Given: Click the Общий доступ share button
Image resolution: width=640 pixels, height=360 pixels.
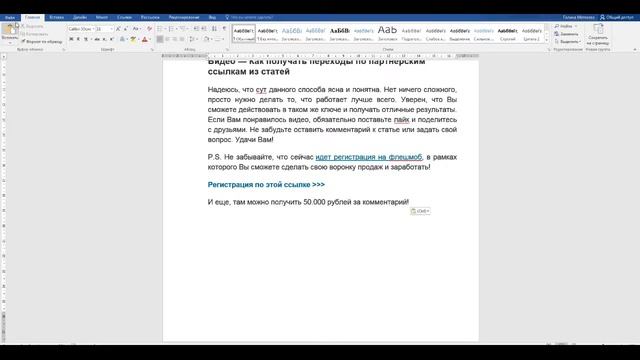Looking at the screenshot, I should click(616, 18).
